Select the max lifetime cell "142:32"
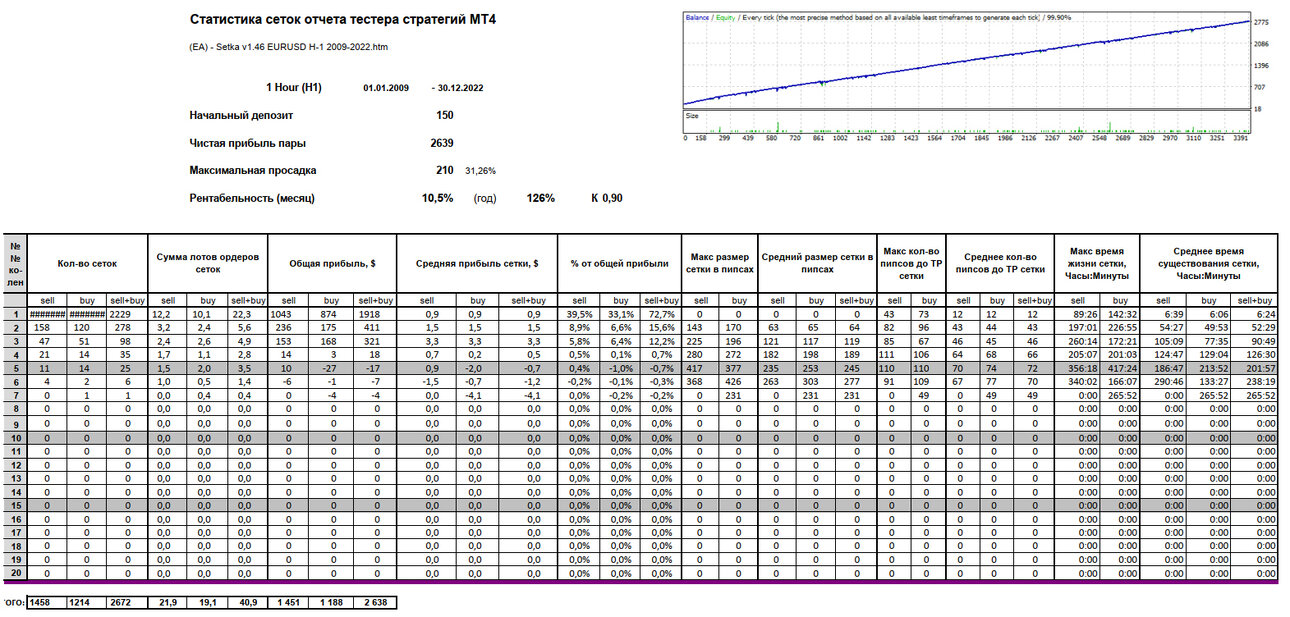Screen dimensions: 1290x617 (x=1121, y=314)
